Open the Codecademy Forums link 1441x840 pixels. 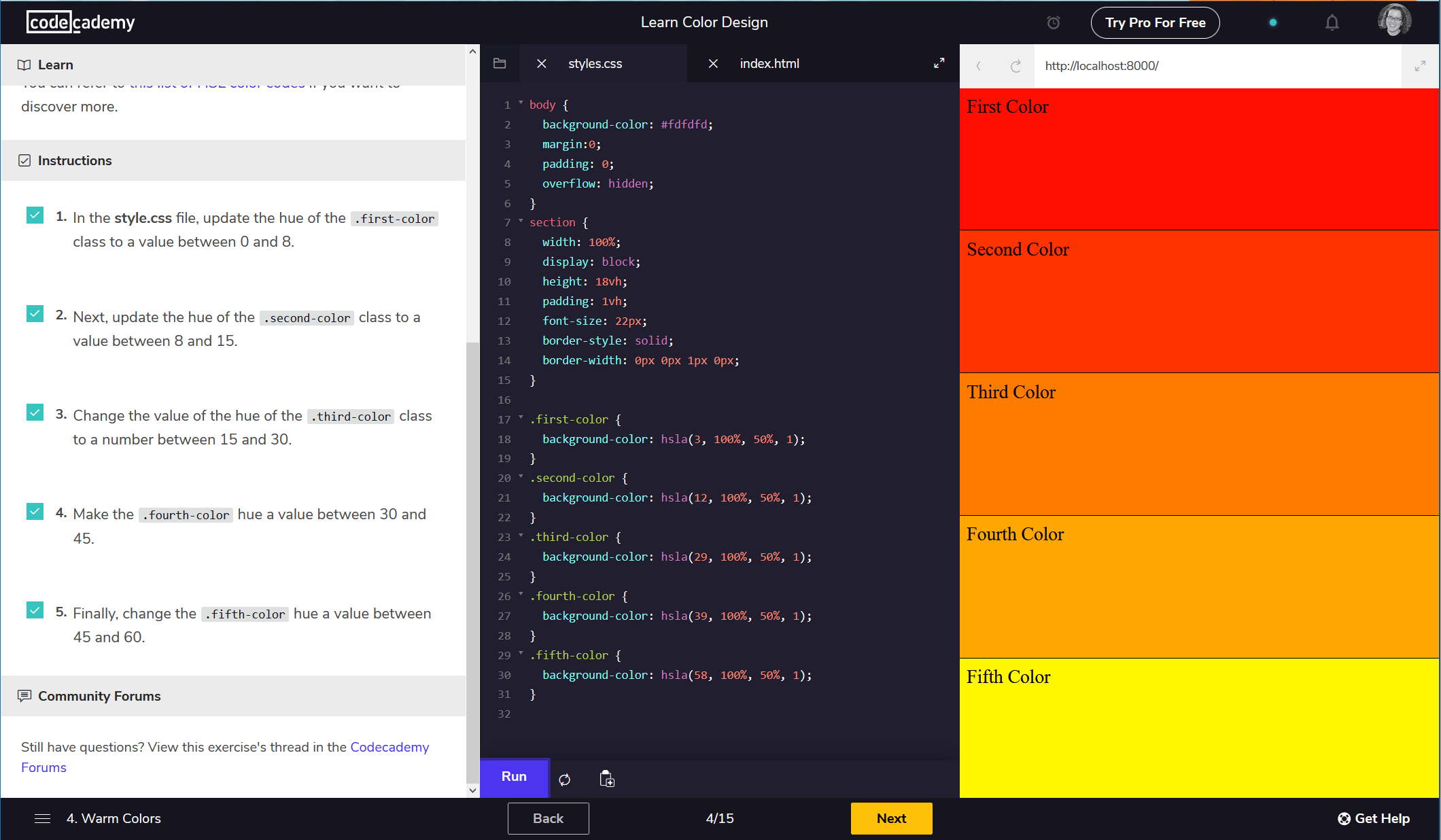point(389,747)
